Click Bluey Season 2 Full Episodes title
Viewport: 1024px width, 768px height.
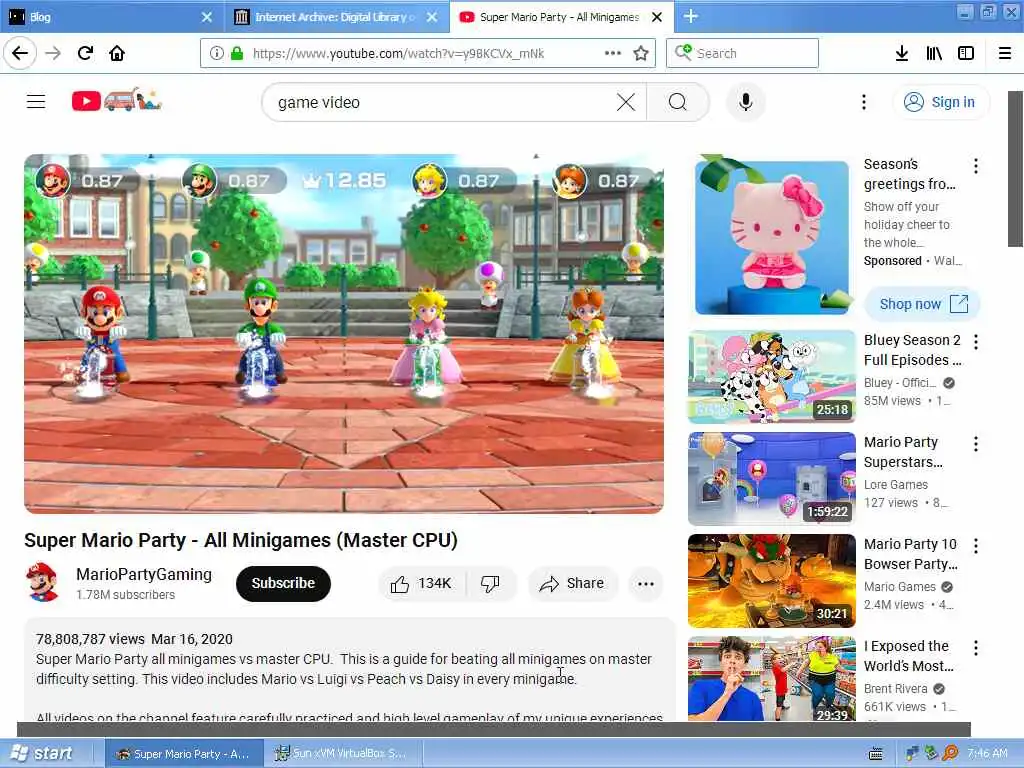point(912,350)
